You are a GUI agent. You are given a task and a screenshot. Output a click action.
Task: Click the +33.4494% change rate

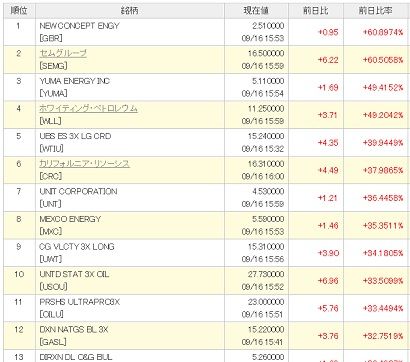pos(383,309)
